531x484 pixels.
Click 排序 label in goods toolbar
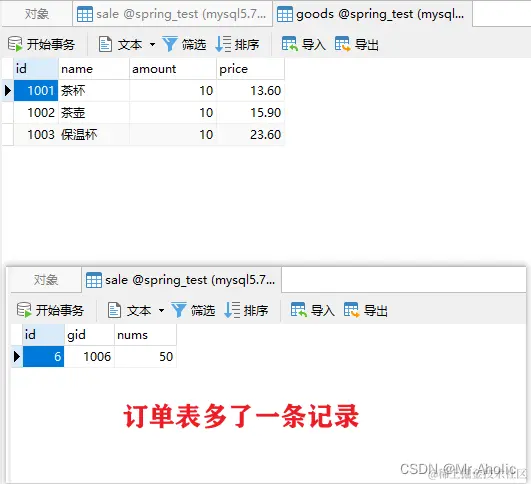click(x=247, y=44)
